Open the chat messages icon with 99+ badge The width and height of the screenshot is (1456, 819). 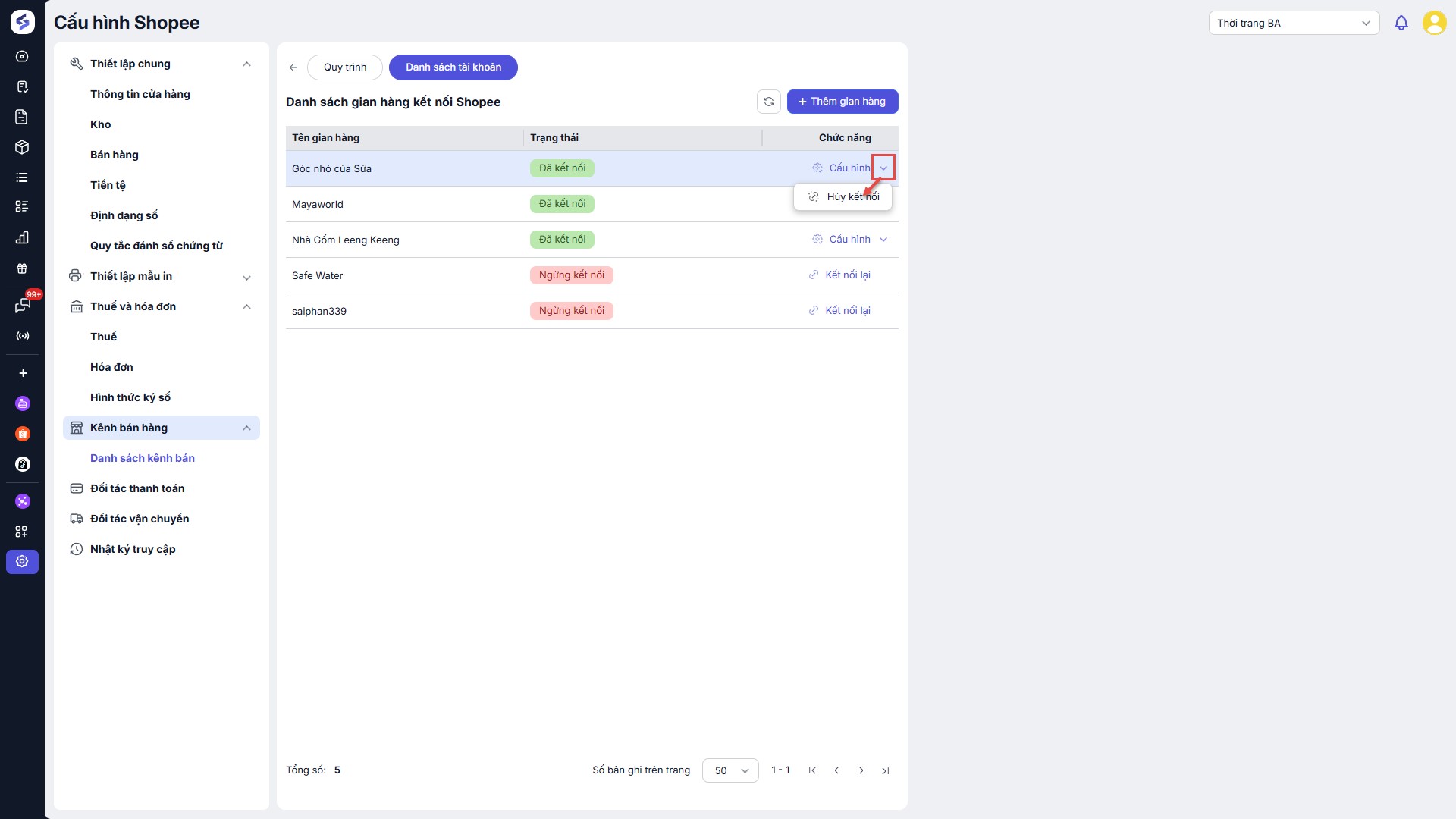(x=23, y=306)
